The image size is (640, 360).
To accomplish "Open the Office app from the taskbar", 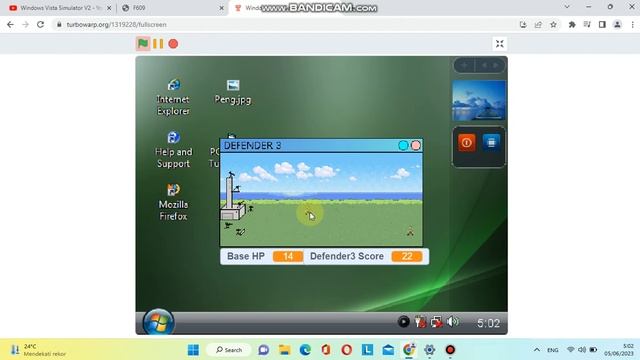I will pos(326,350).
